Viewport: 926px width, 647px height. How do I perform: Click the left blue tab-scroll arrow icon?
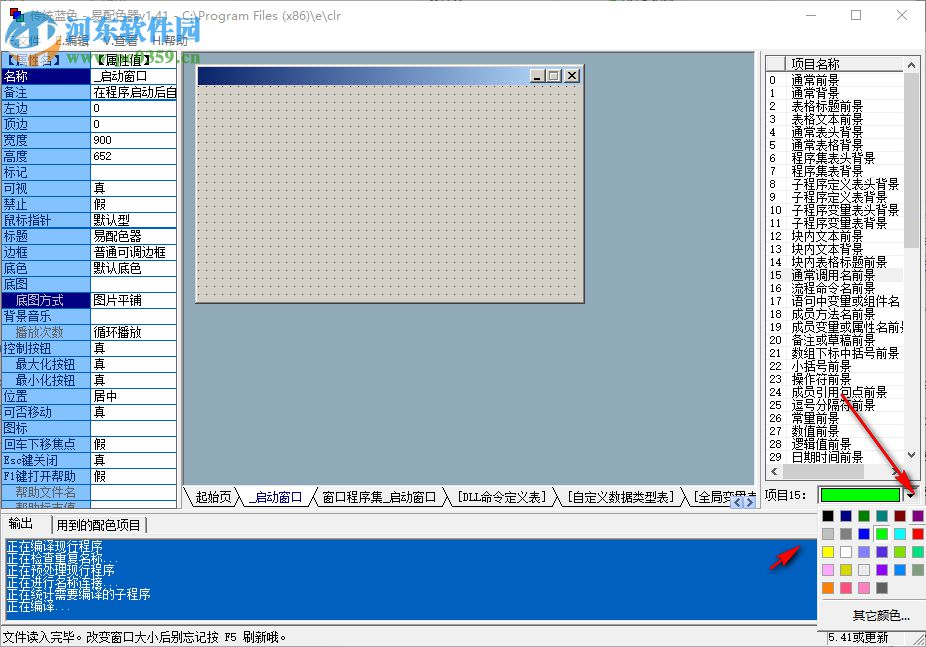(x=738, y=502)
